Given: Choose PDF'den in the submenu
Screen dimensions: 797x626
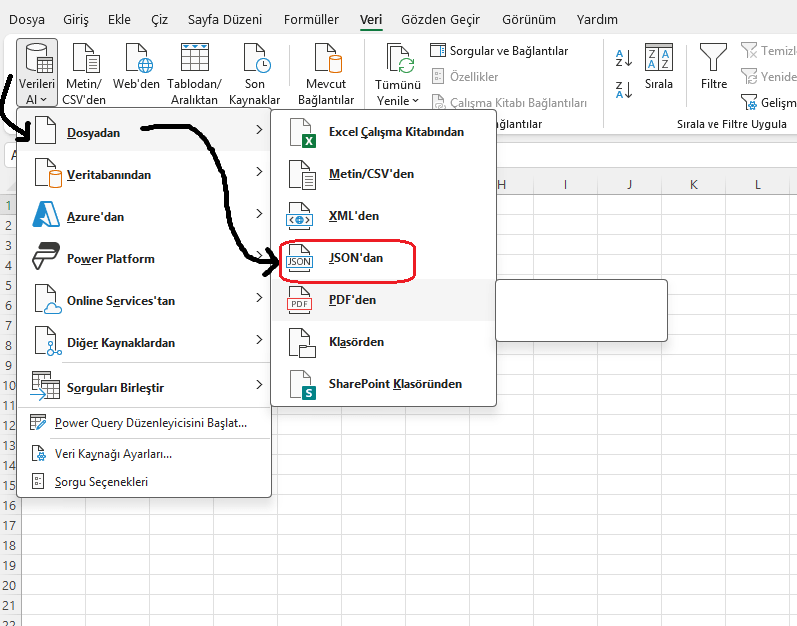Looking at the screenshot, I should 383,300.
